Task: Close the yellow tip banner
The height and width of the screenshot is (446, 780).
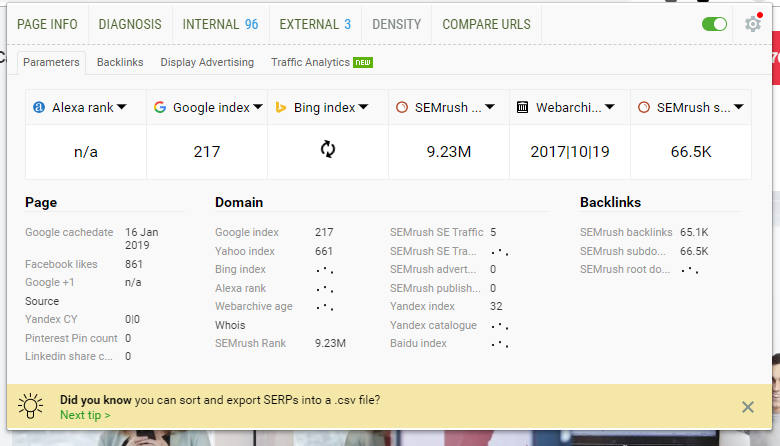Action: click(x=747, y=406)
